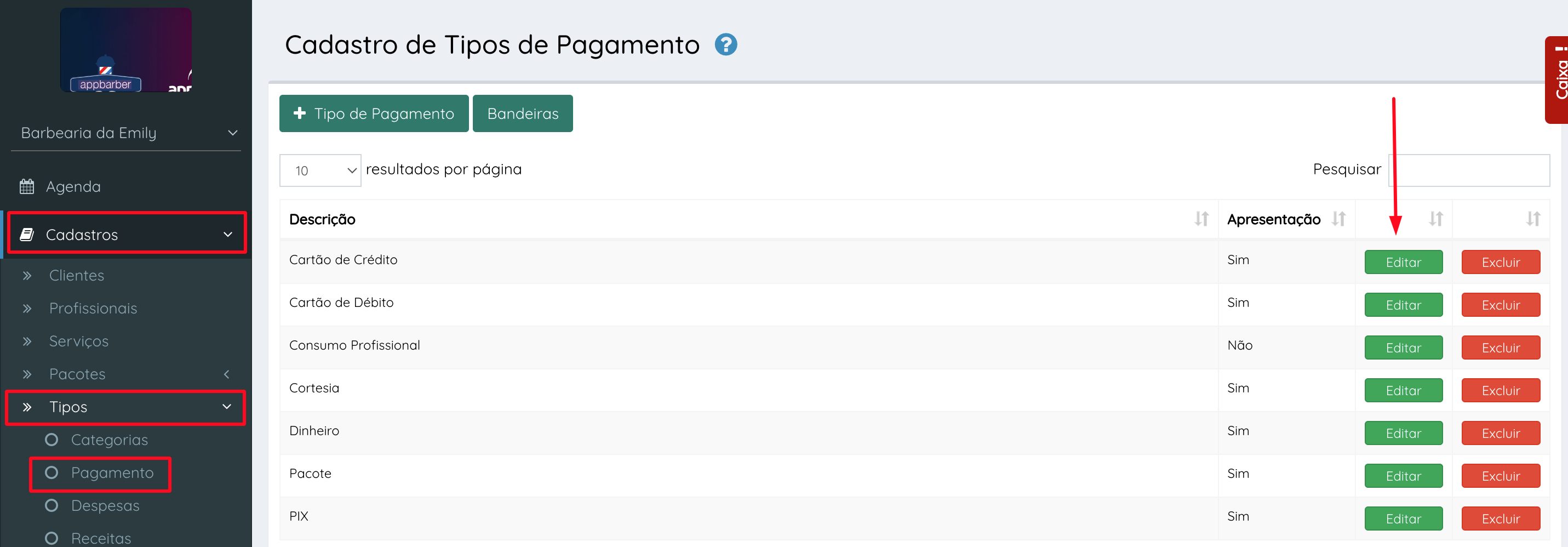Select the Categorias radio circle
The image size is (1568, 547).
[51, 440]
